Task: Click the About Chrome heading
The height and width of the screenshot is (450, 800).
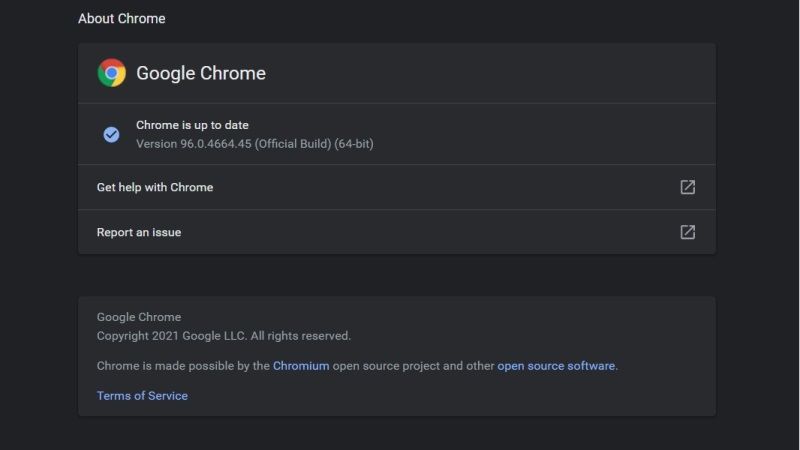Action: click(121, 18)
